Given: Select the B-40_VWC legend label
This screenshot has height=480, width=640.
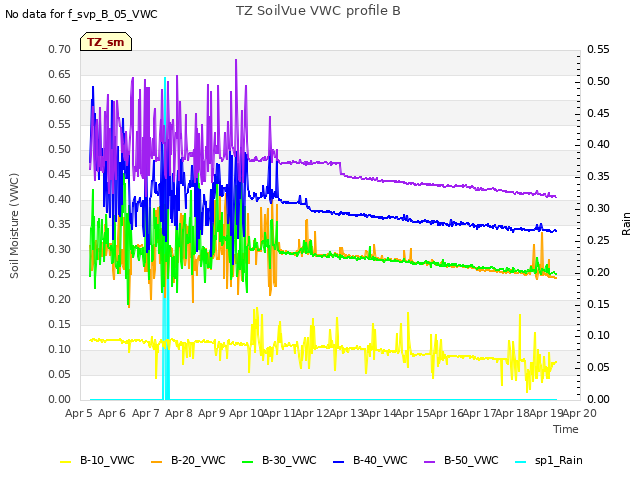Looking at the screenshot, I should [x=380, y=460].
